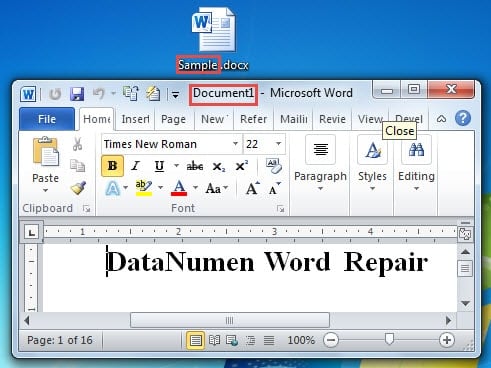491x368 pixels.
Task: Switch to the Home tab
Action: 97,119
